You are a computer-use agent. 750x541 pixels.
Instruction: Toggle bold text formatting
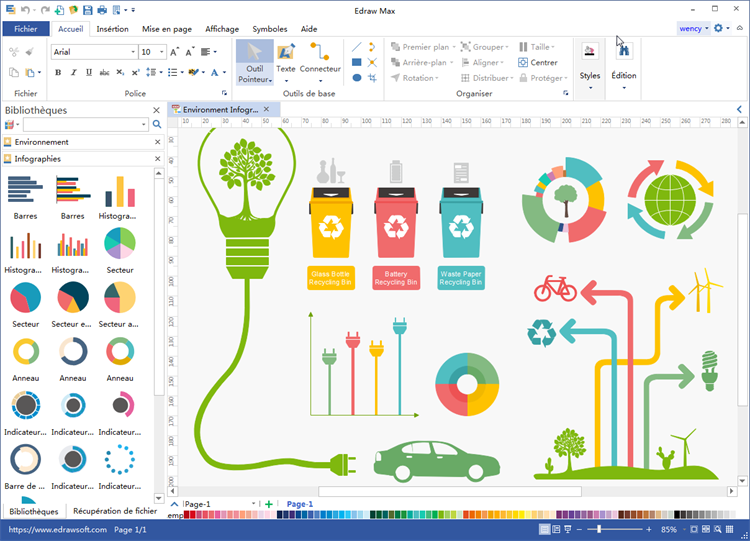[x=58, y=72]
